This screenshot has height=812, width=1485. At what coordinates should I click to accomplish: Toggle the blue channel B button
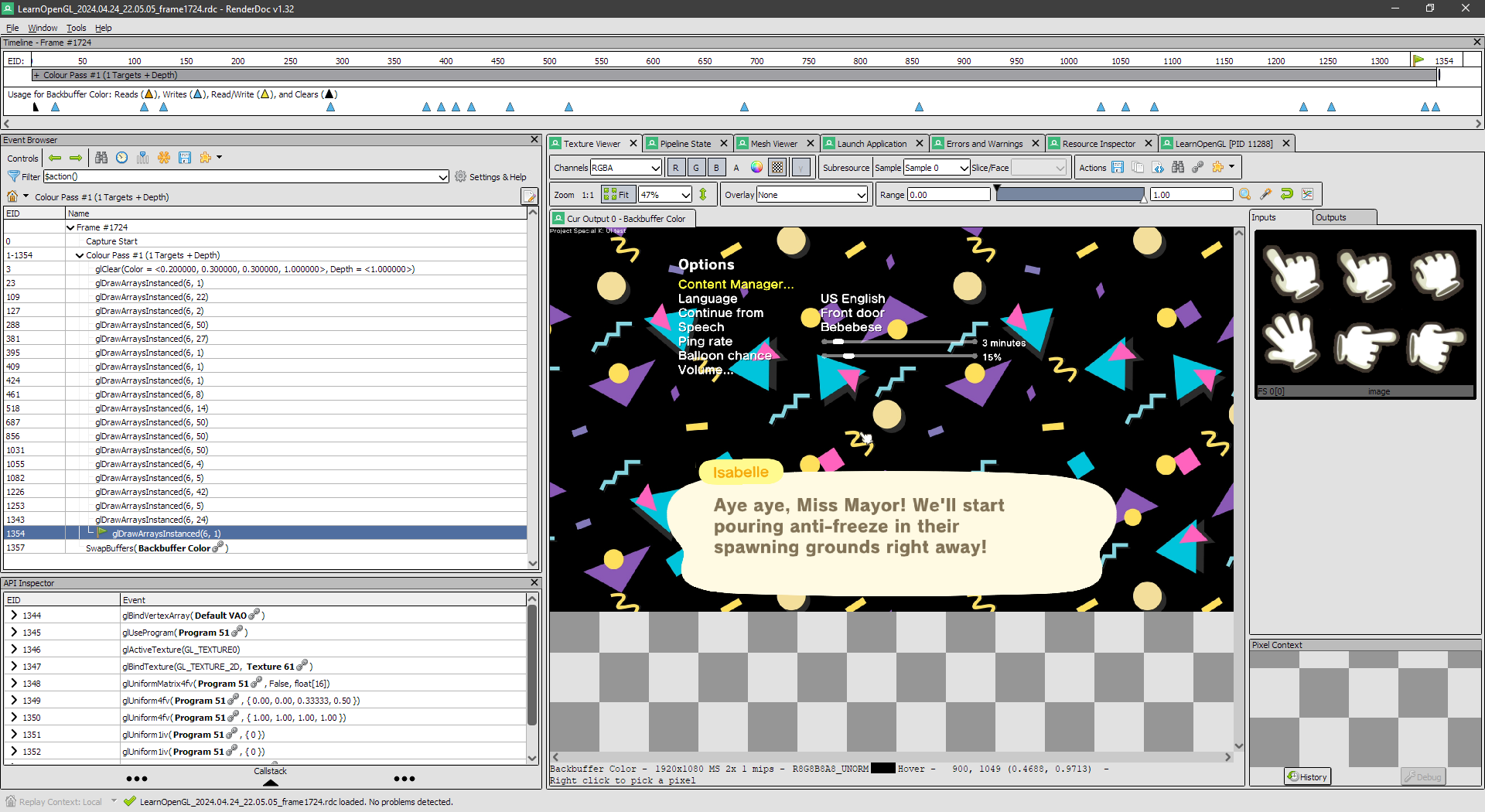click(x=716, y=167)
